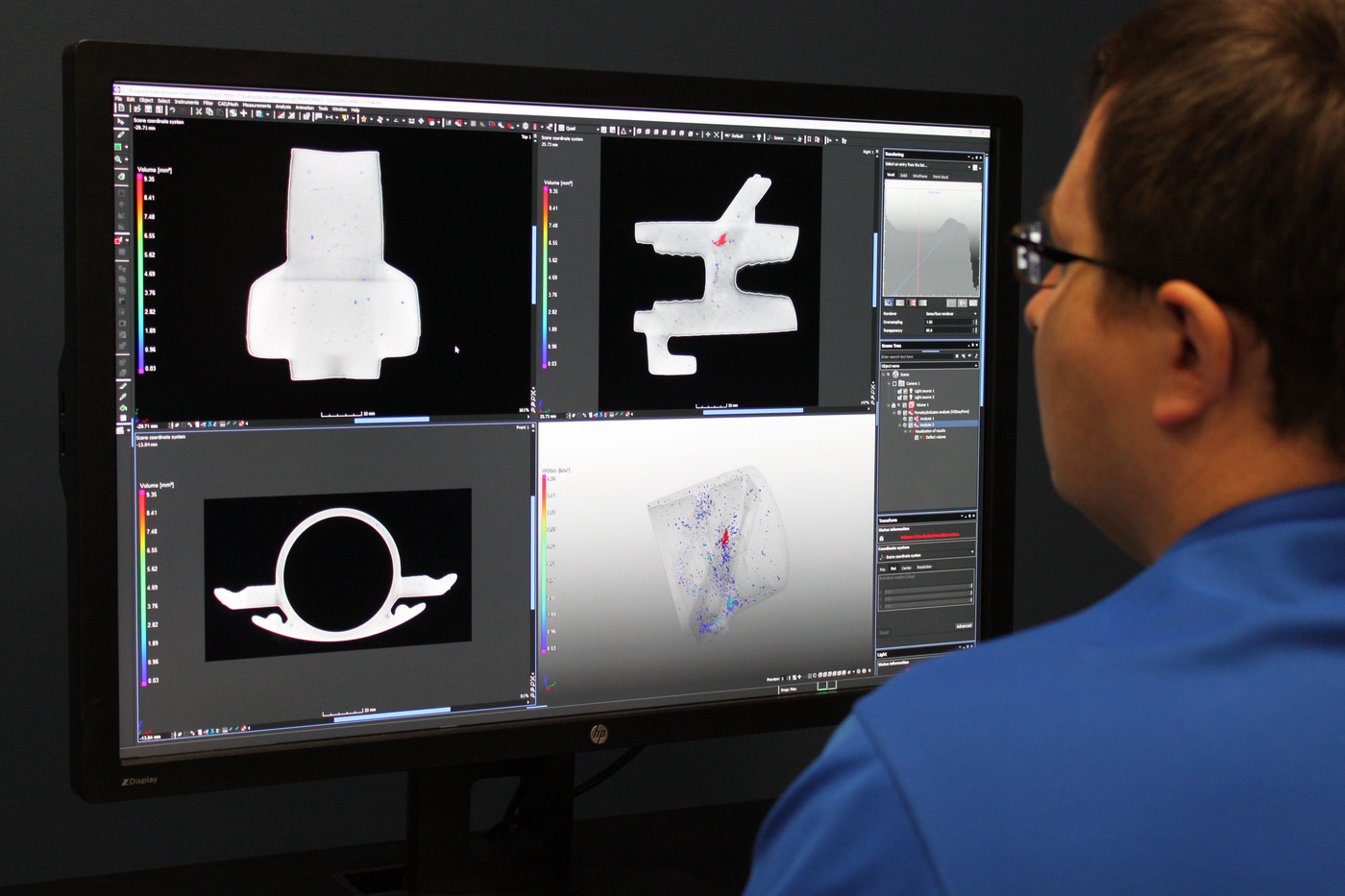Select the Rot tab in the Transform panel

coord(893,568)
